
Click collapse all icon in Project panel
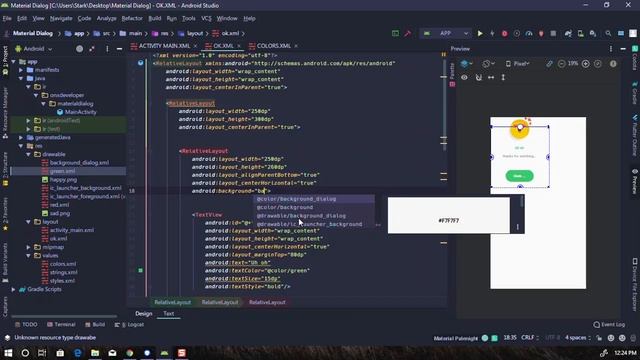(92, 49)
